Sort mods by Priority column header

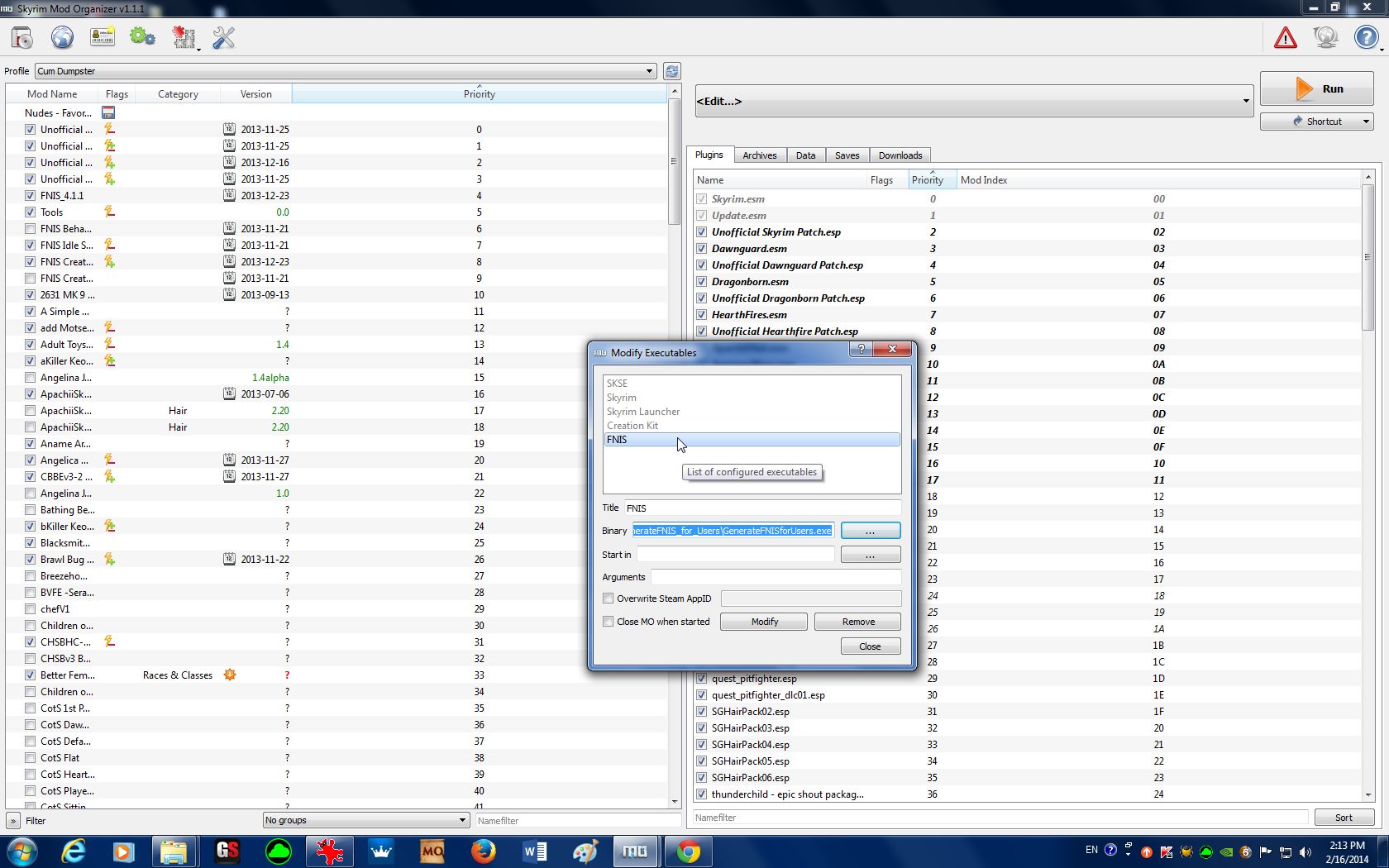pos(479,94)
